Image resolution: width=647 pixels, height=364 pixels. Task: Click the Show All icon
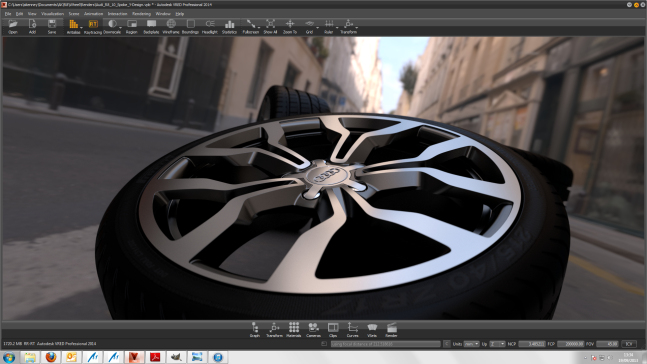[x=270, y=26]
